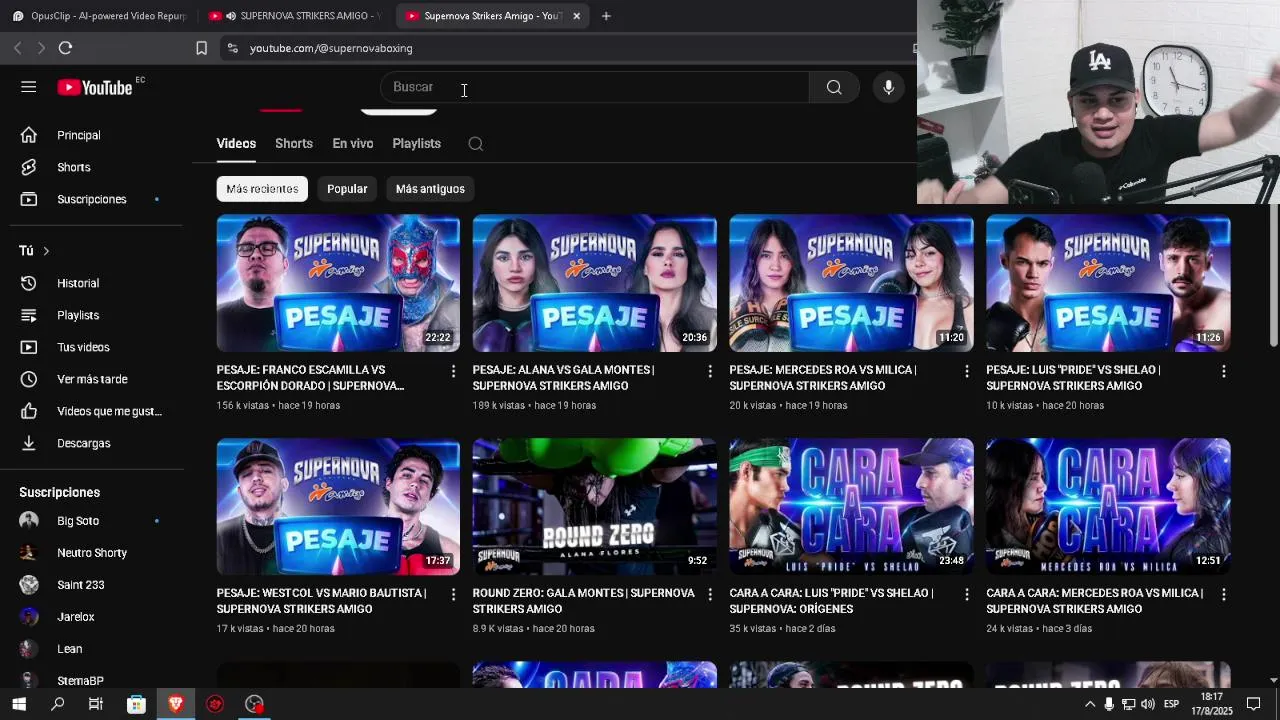Click the Principal home icon
The height and width of the screenshot is (720, 1280).
29,135
